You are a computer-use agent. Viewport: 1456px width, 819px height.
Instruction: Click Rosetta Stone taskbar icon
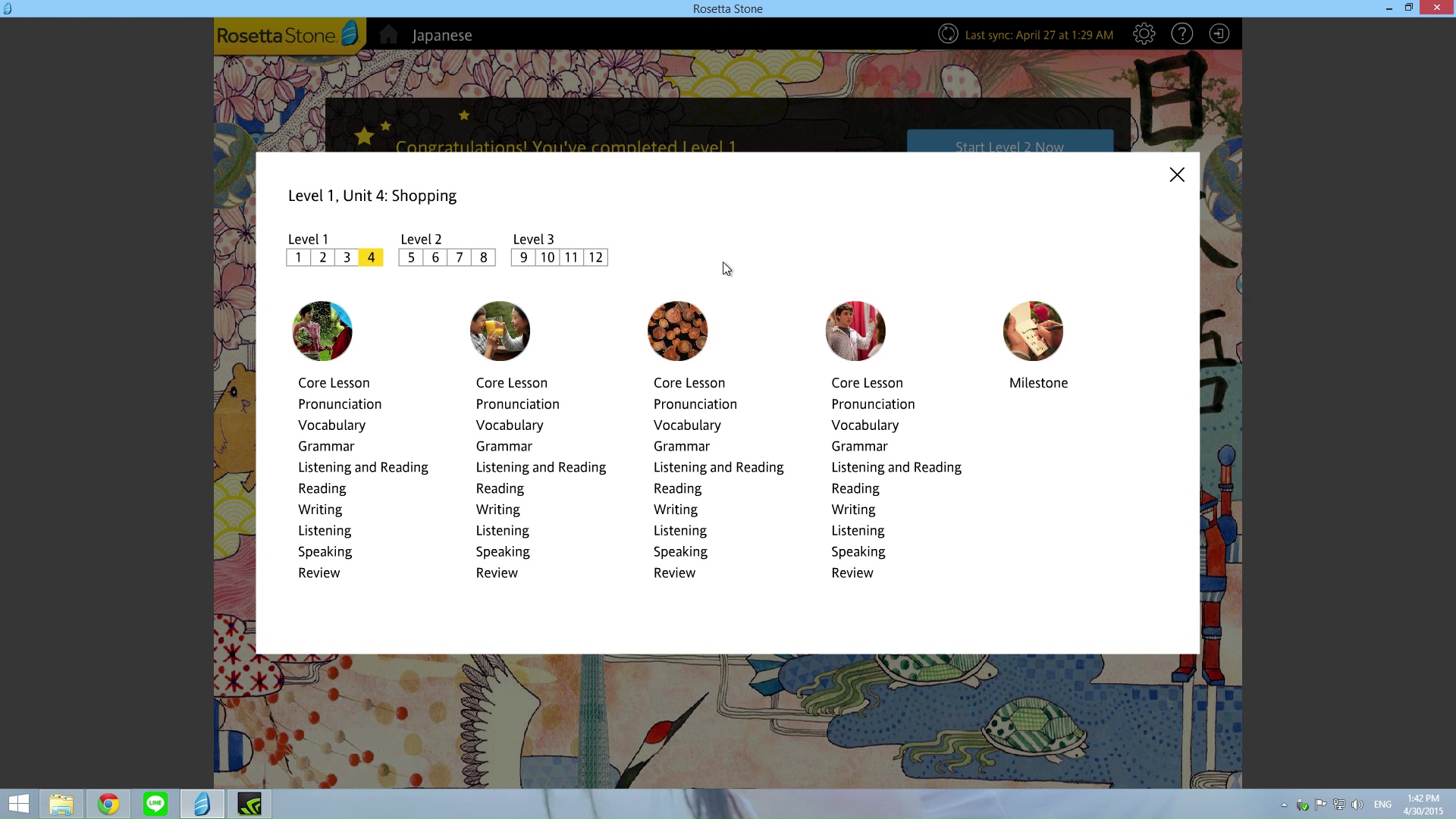pos(202,804)
